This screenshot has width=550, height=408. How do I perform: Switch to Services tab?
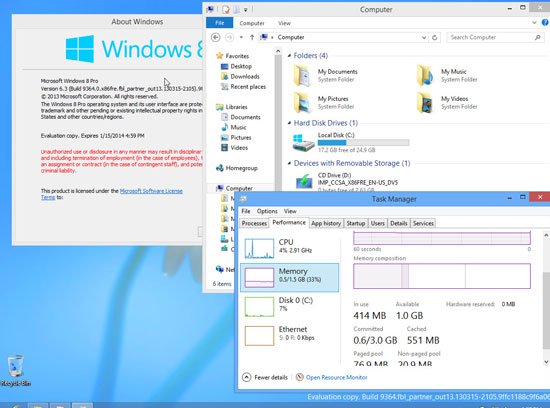point(423,223)
